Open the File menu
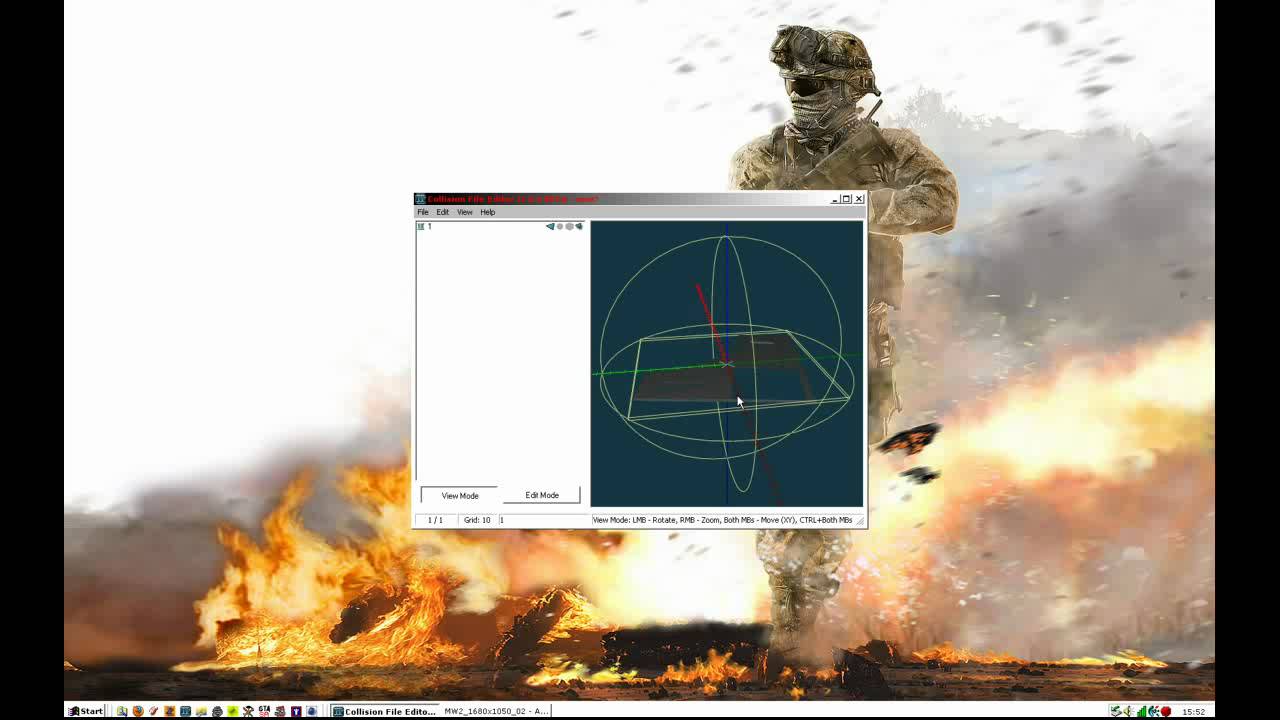The image size is (1280, 720). pos(423,212)
